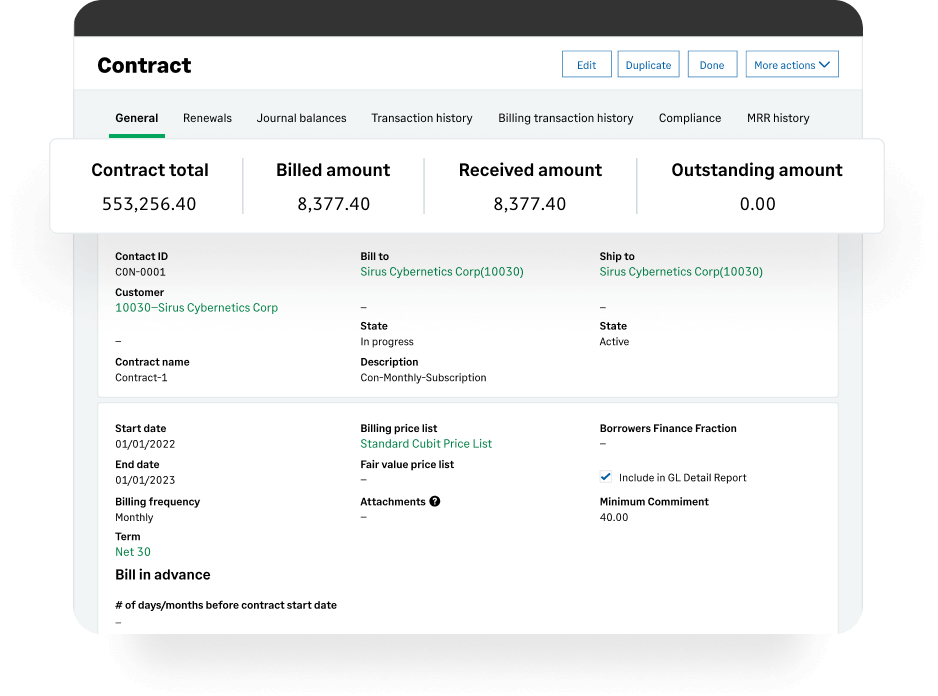Expand the More actions dropdown
The image size is (938, 696).
pos(792,64)
